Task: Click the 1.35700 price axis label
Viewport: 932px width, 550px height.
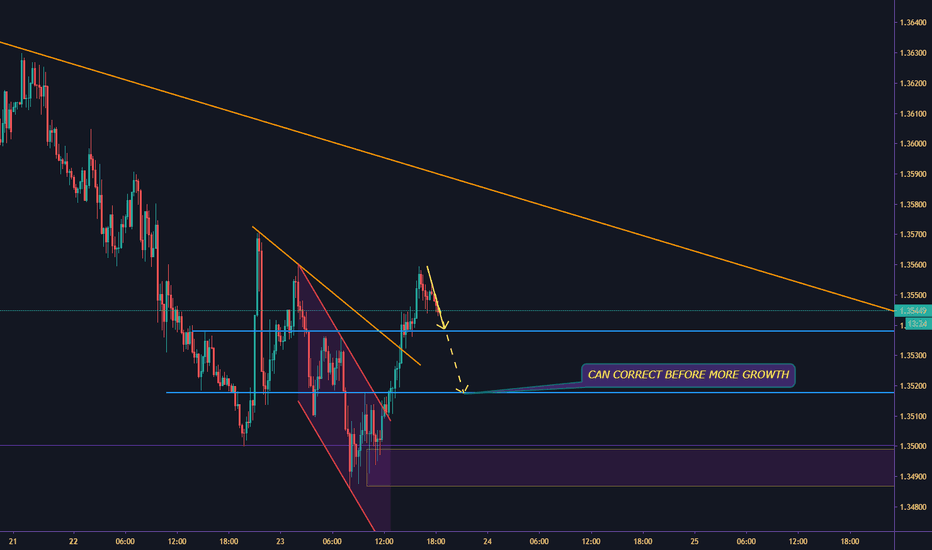Action: 913,234
